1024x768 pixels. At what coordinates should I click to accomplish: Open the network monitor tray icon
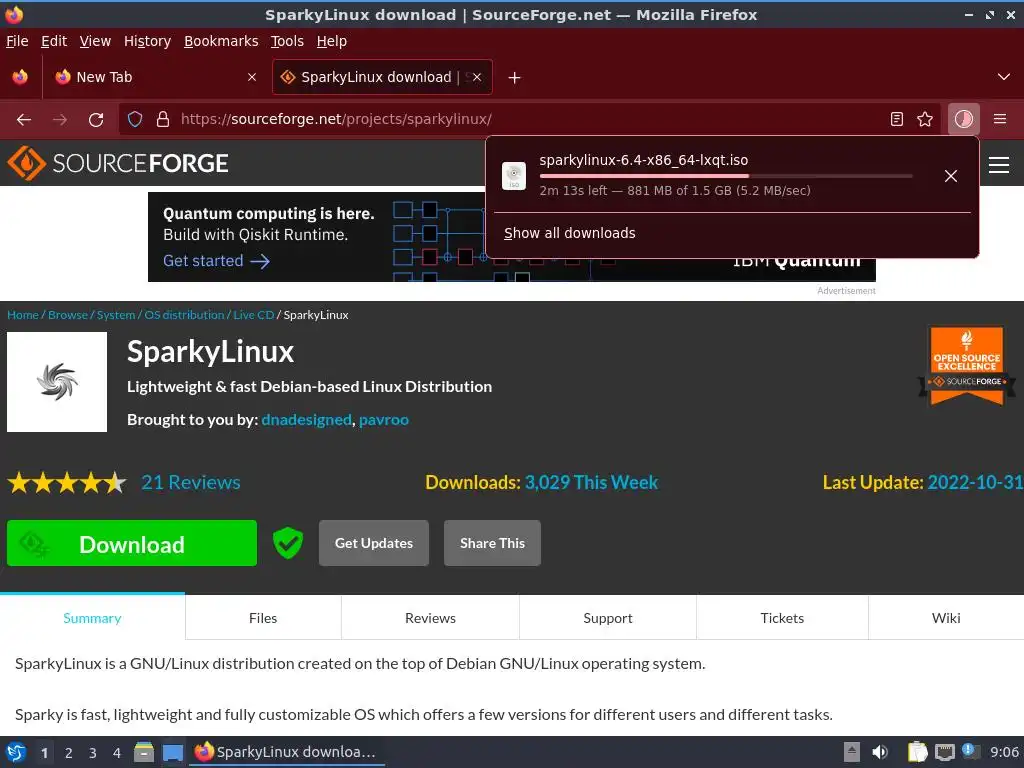[944, 752]
